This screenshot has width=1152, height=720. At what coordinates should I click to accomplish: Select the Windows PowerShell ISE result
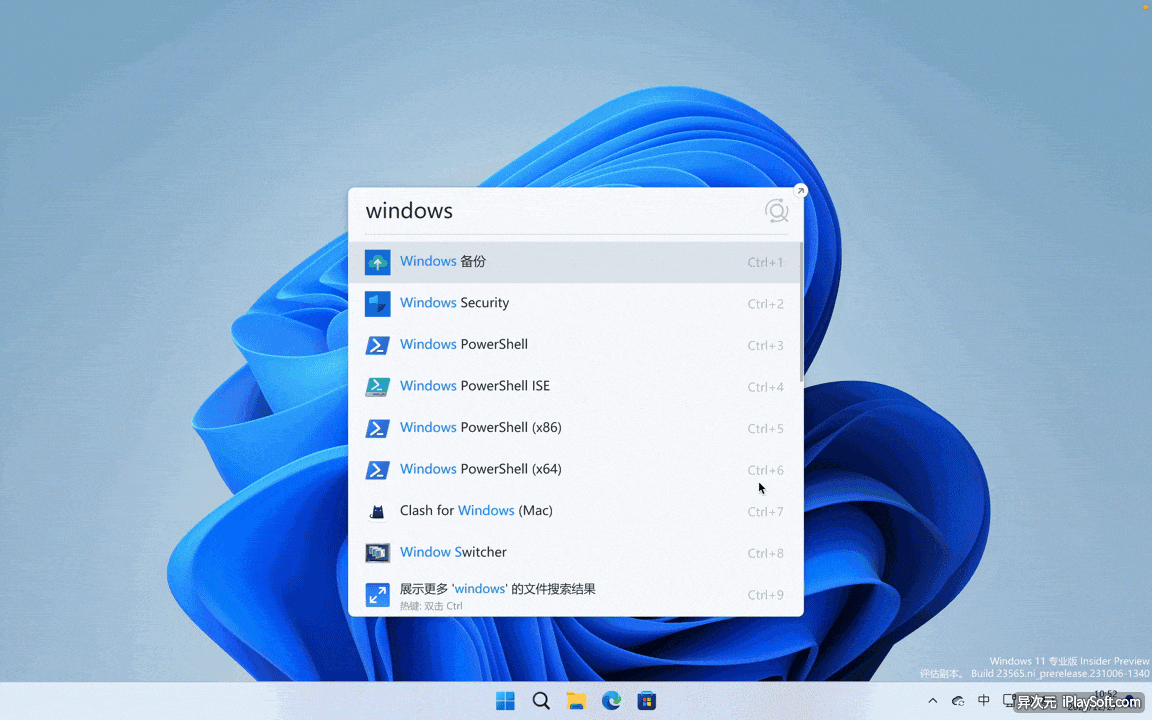575,386
